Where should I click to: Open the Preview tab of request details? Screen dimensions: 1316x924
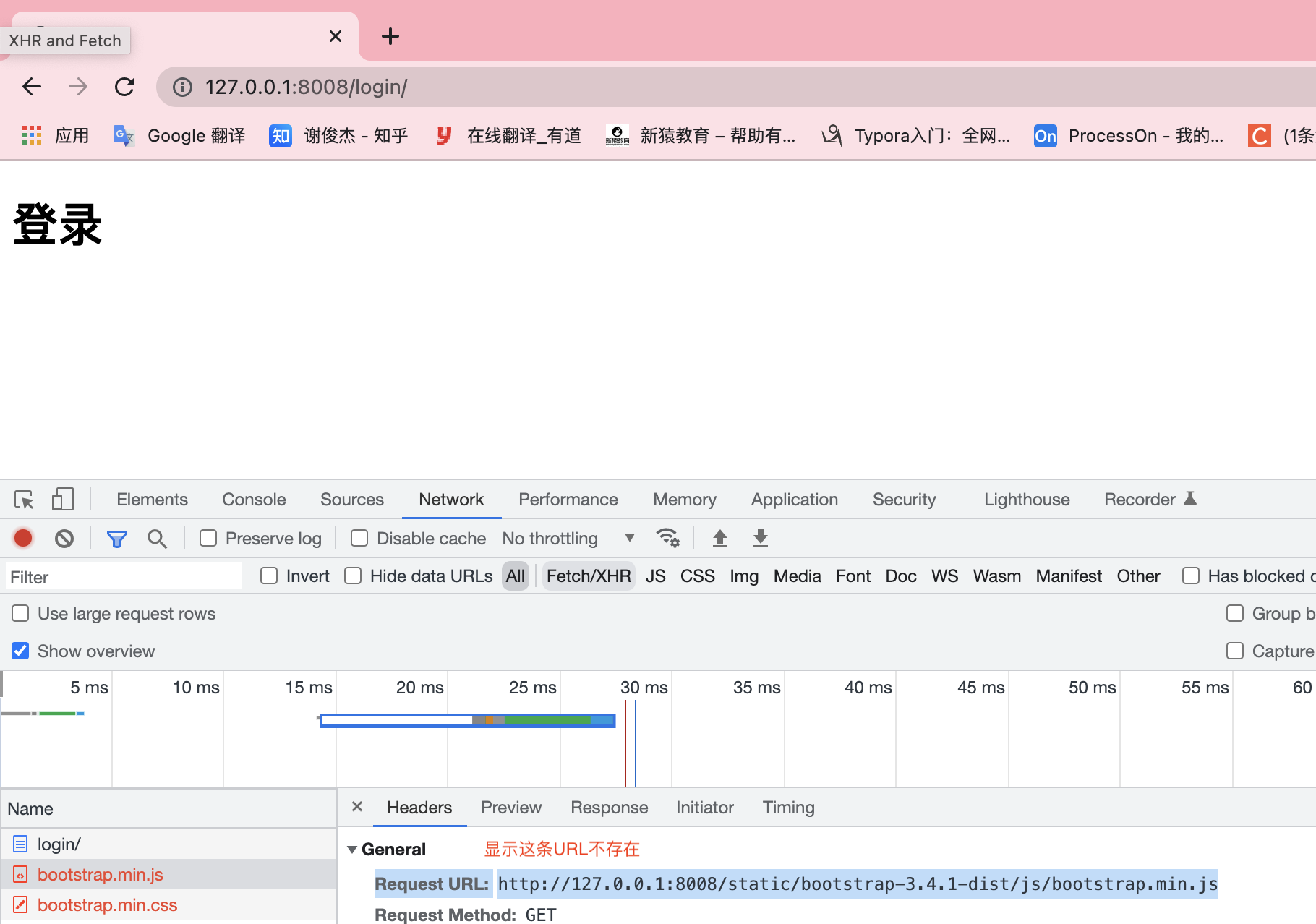[x=511, y=808]
